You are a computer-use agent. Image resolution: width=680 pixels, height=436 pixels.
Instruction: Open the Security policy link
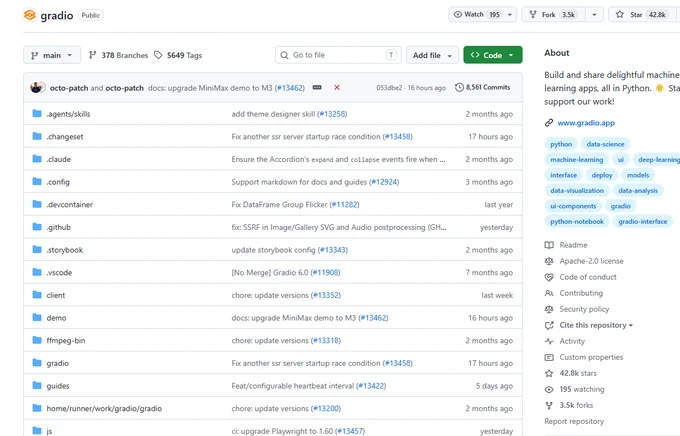[x=584, y=309]
